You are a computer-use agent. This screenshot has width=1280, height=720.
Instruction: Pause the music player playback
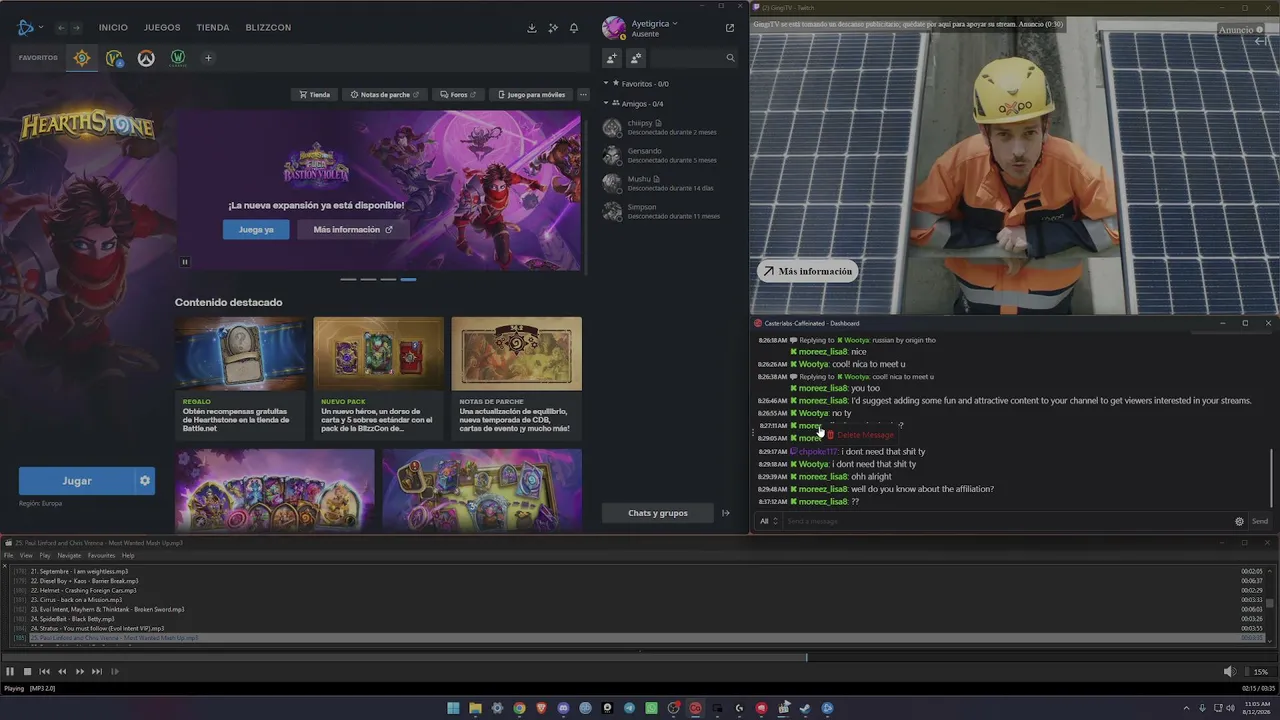(x=10, y=672)
